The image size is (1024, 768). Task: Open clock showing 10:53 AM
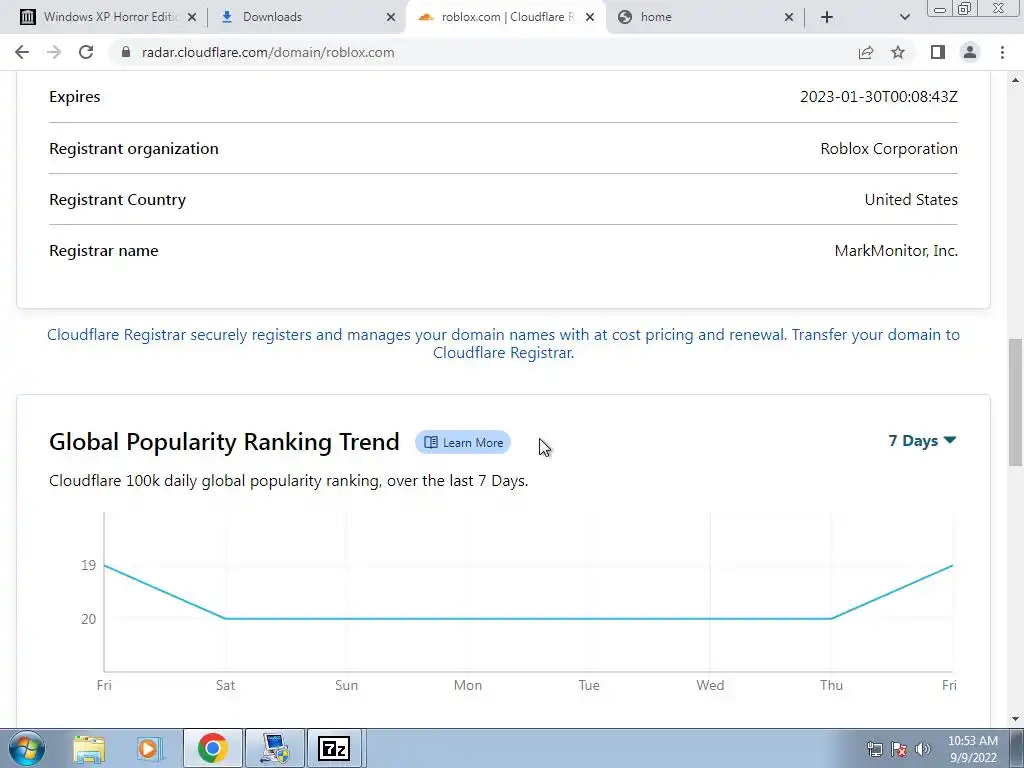pos(972,749)
